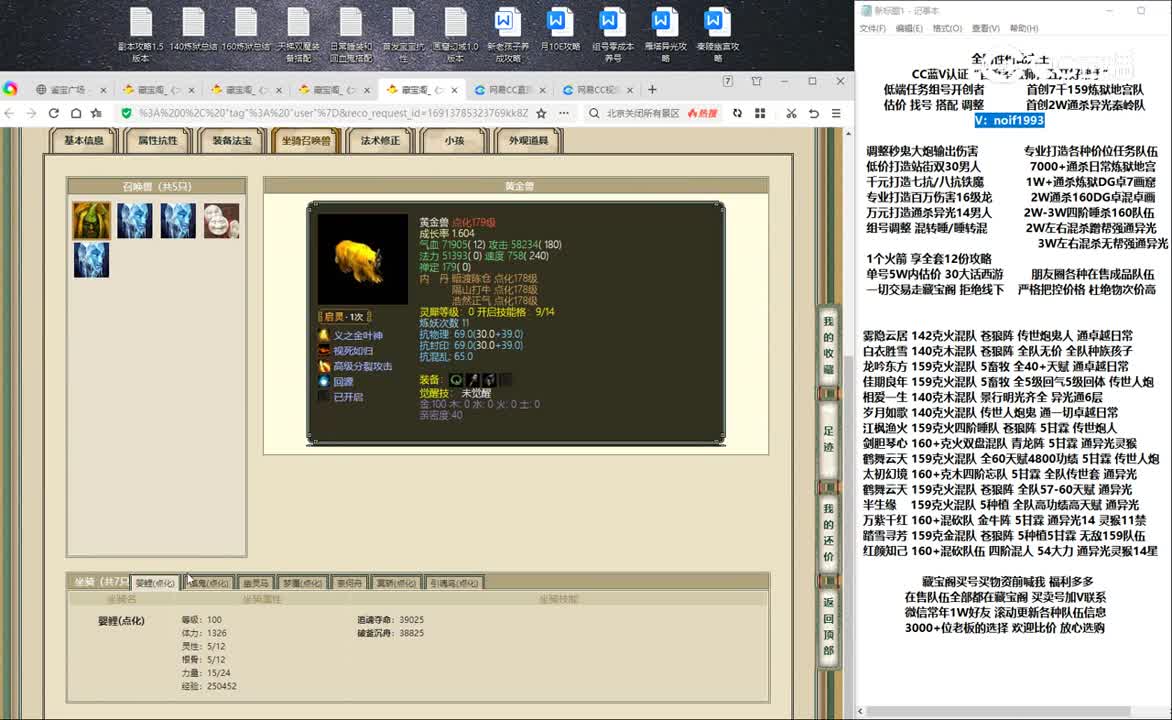The width and height of the screenshot is (1172, 720).
Task: Open Notepad 文件(F) menu
Action: (x=872, y=28)
